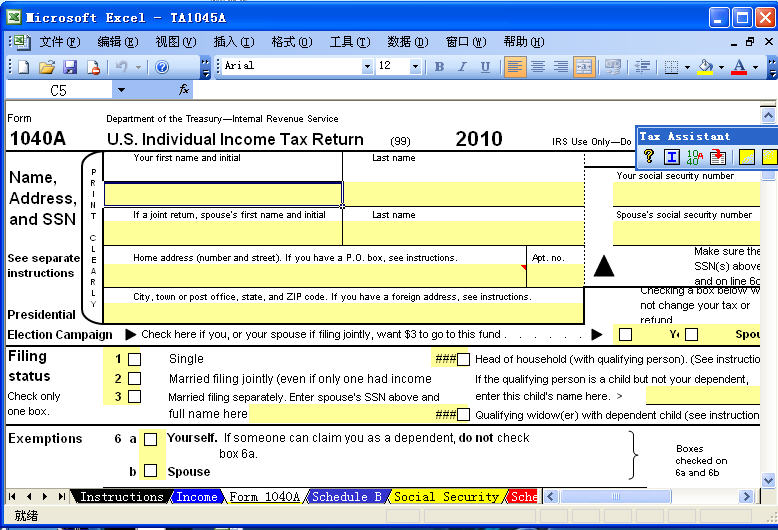Image resolution: width=778 pixels, height=530 pixels.
Task: Open the 编辑(E) menu
Action: tap(118, 42)
